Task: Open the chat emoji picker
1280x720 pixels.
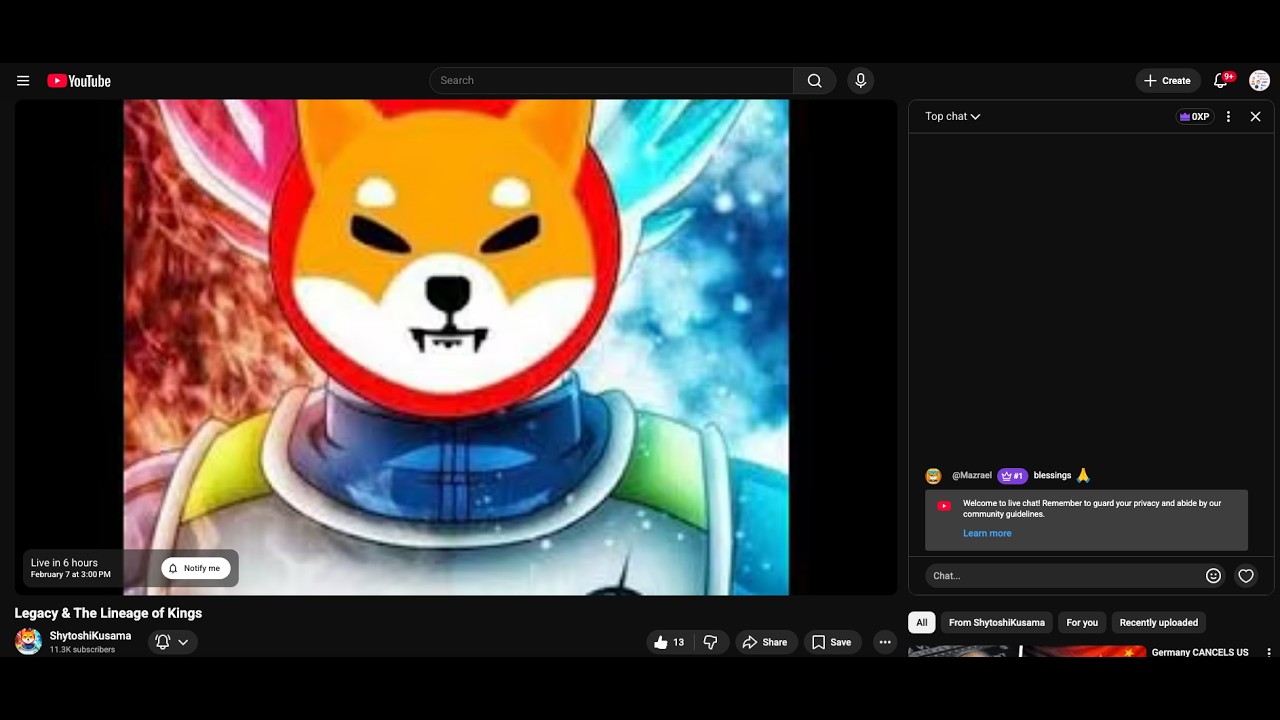Action: 1213,576
